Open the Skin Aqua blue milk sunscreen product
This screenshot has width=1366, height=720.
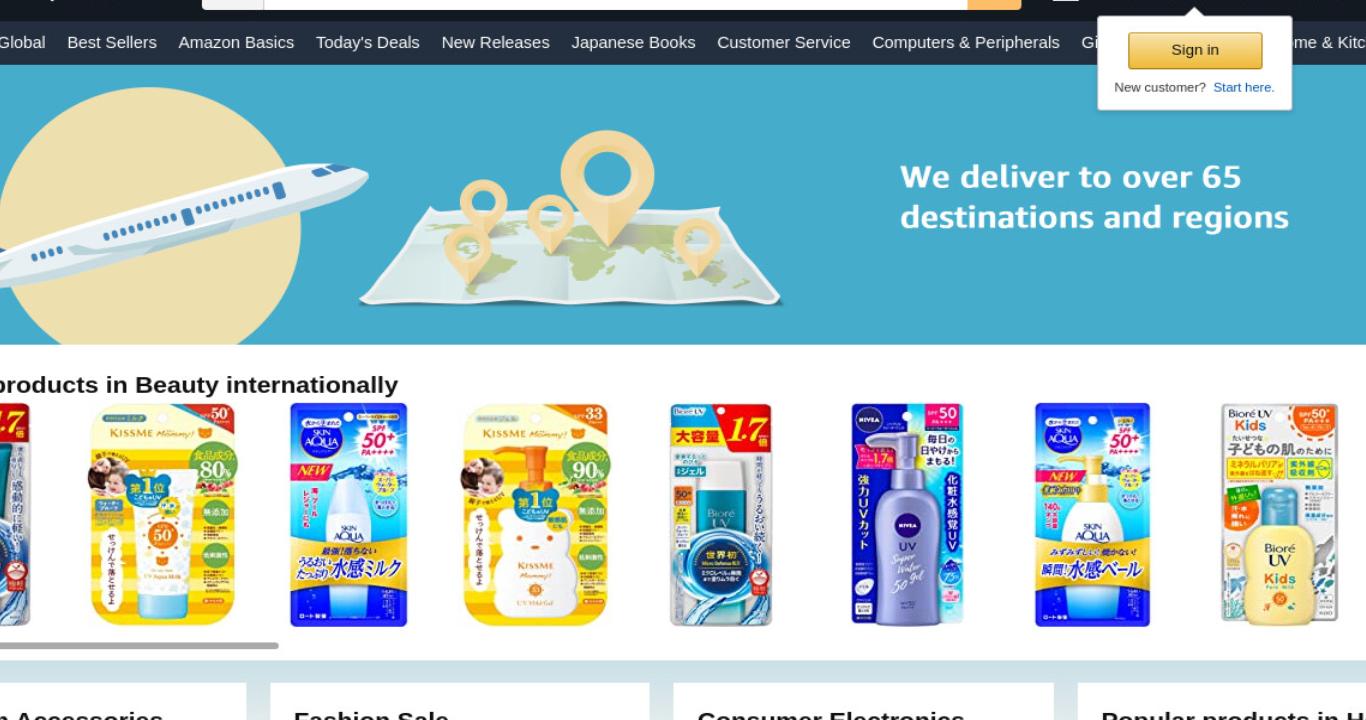coord(349,515)
